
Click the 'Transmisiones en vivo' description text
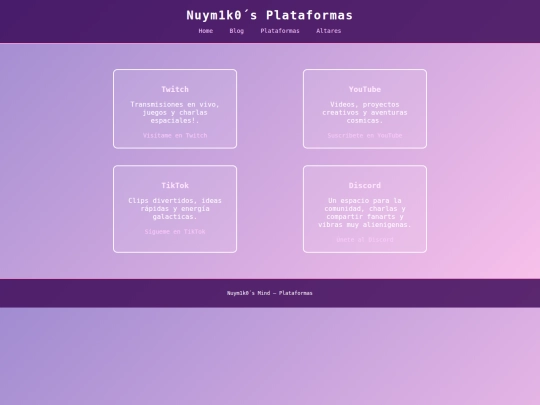[175, 112]
